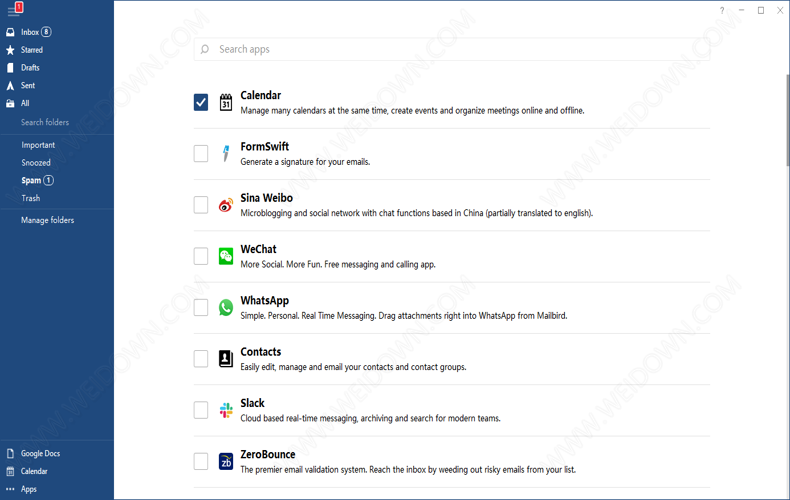Click the Slack title text
This screenshot has width=790, height=500.
[252, 403]
